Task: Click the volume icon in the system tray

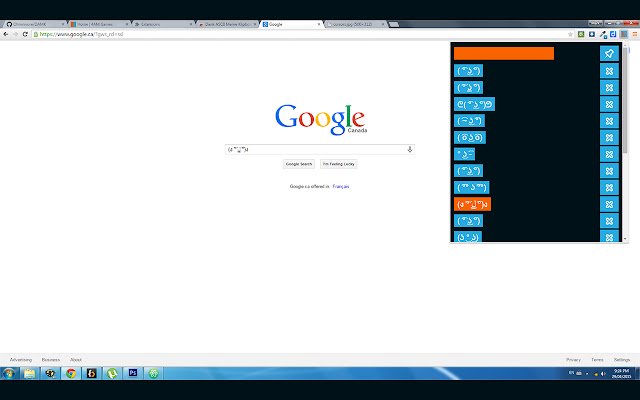Action: point(603,373)
